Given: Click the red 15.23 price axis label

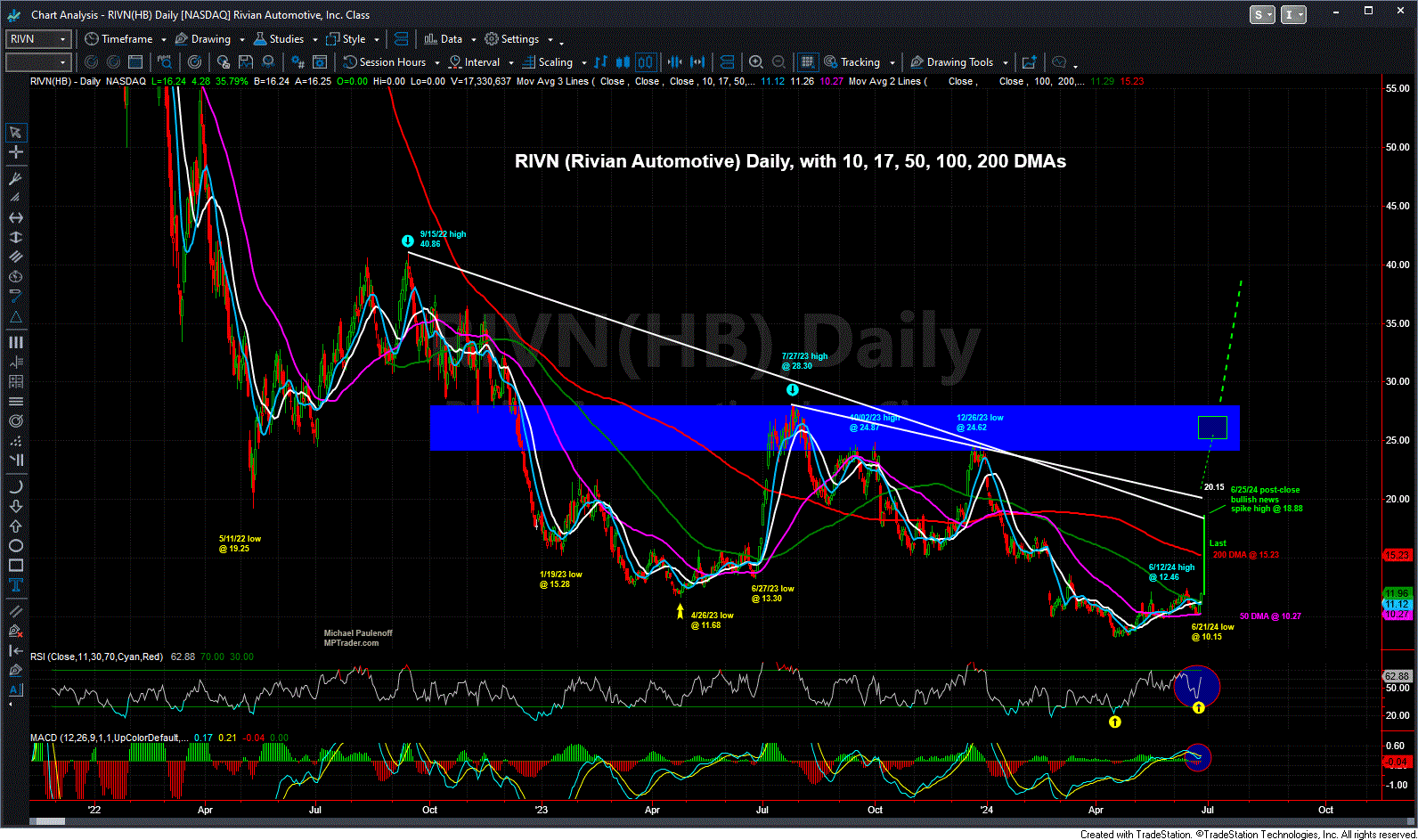Looking at the screenshot, I should coord(1397,555).
